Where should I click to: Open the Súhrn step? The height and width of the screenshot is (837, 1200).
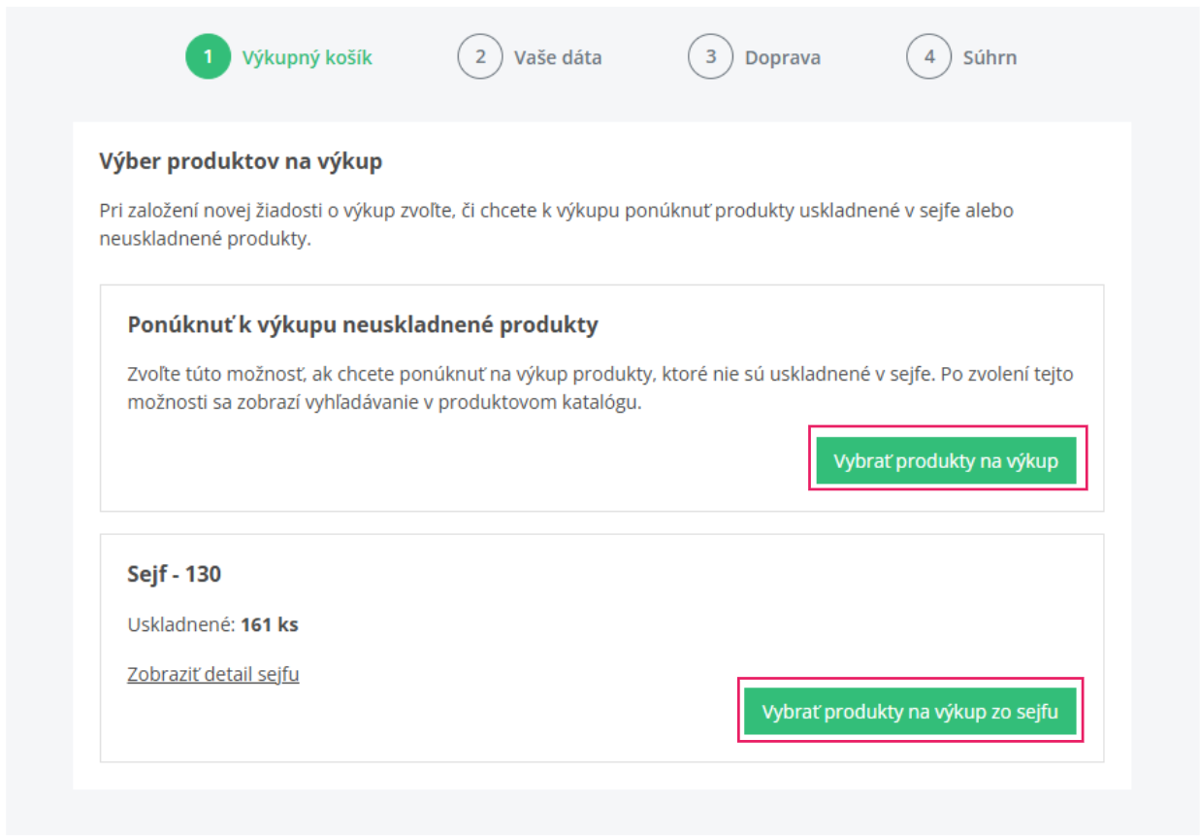point(990,58)
